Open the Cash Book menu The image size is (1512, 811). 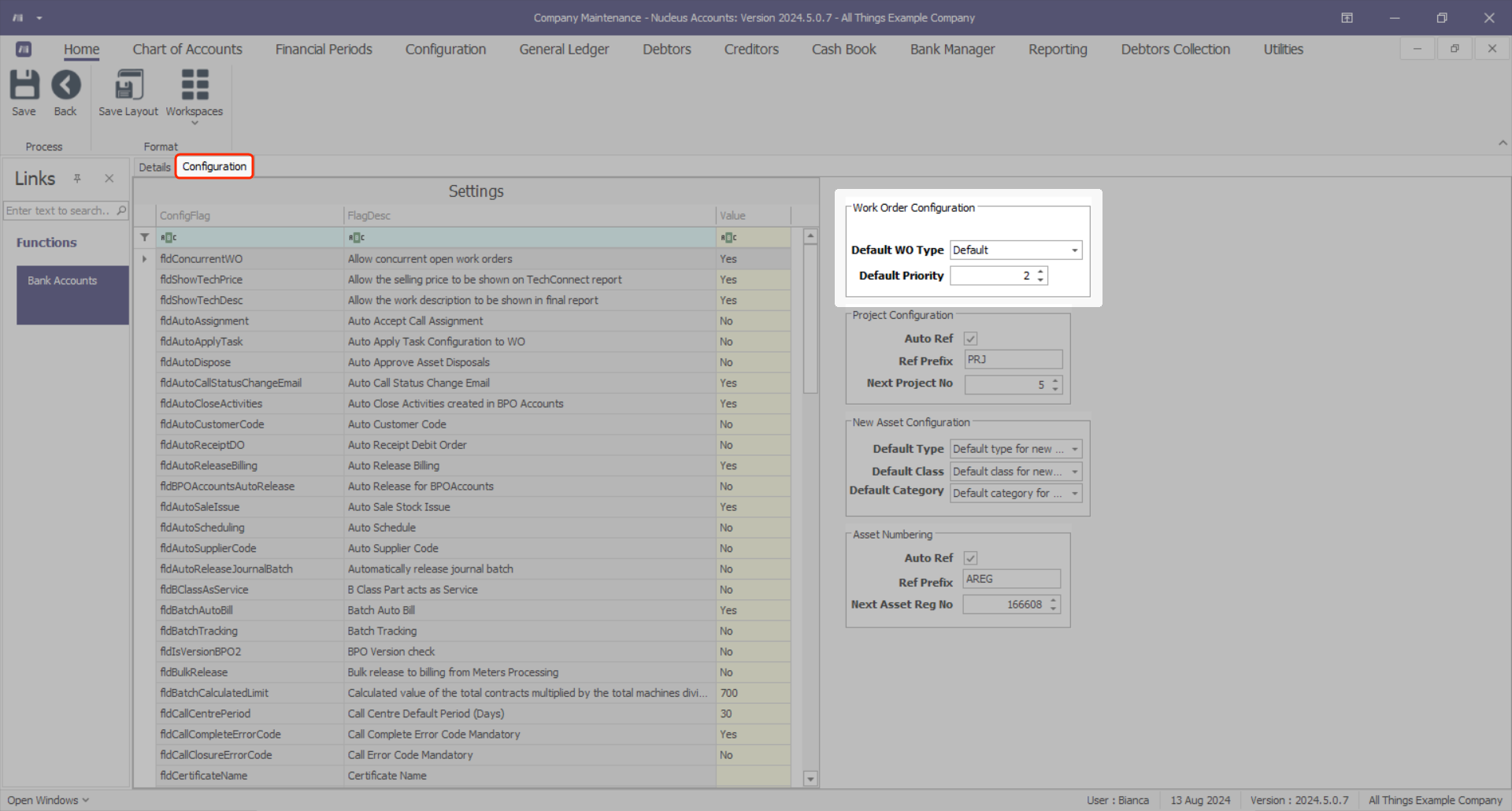click(844, 50)
